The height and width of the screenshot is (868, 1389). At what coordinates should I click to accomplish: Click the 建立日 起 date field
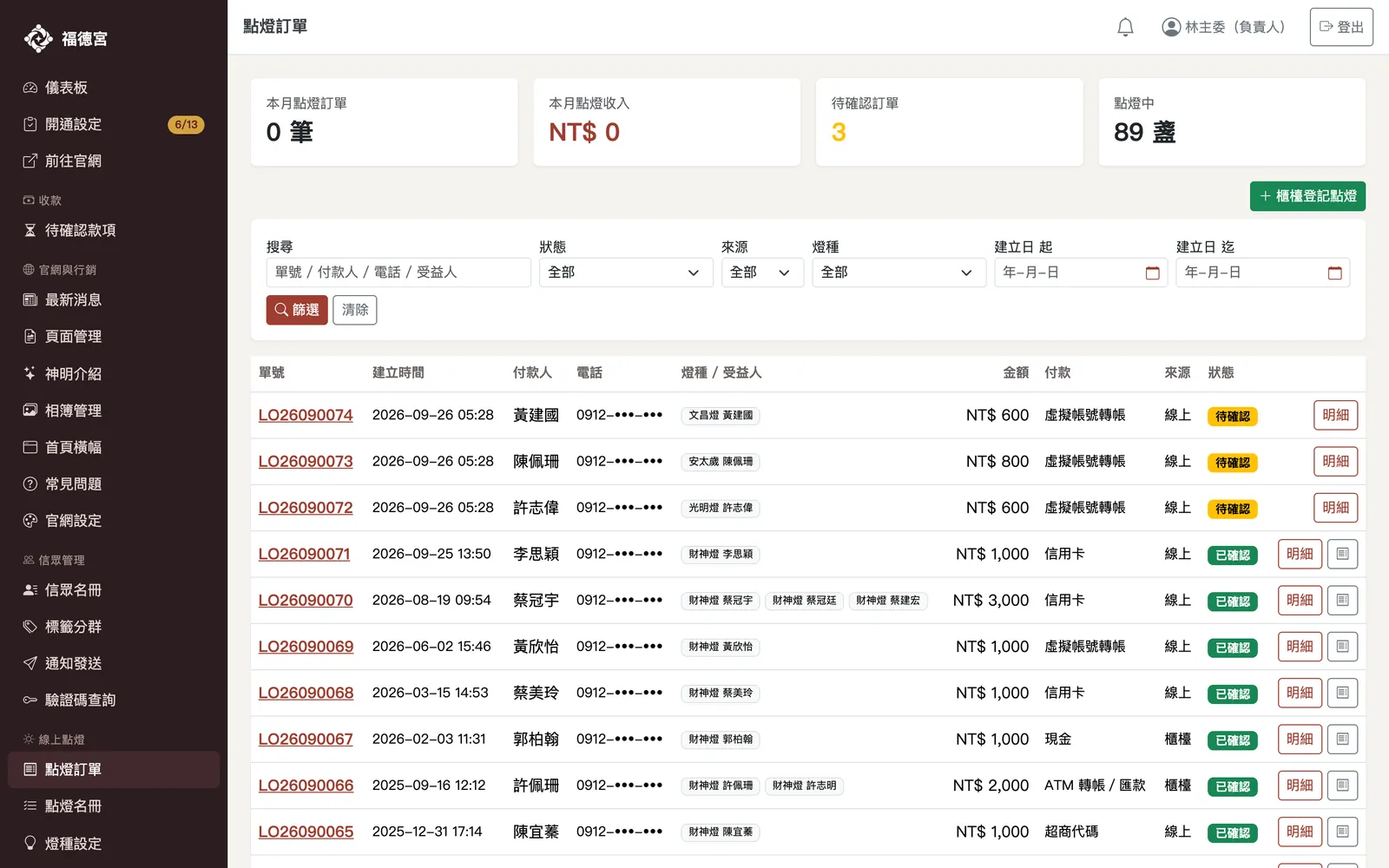tap(1081, 273)
